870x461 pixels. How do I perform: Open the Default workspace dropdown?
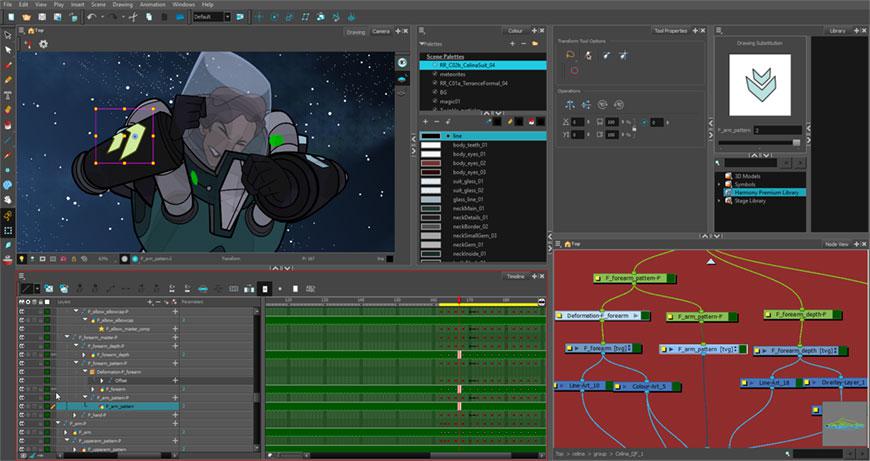tap(227, 17)
